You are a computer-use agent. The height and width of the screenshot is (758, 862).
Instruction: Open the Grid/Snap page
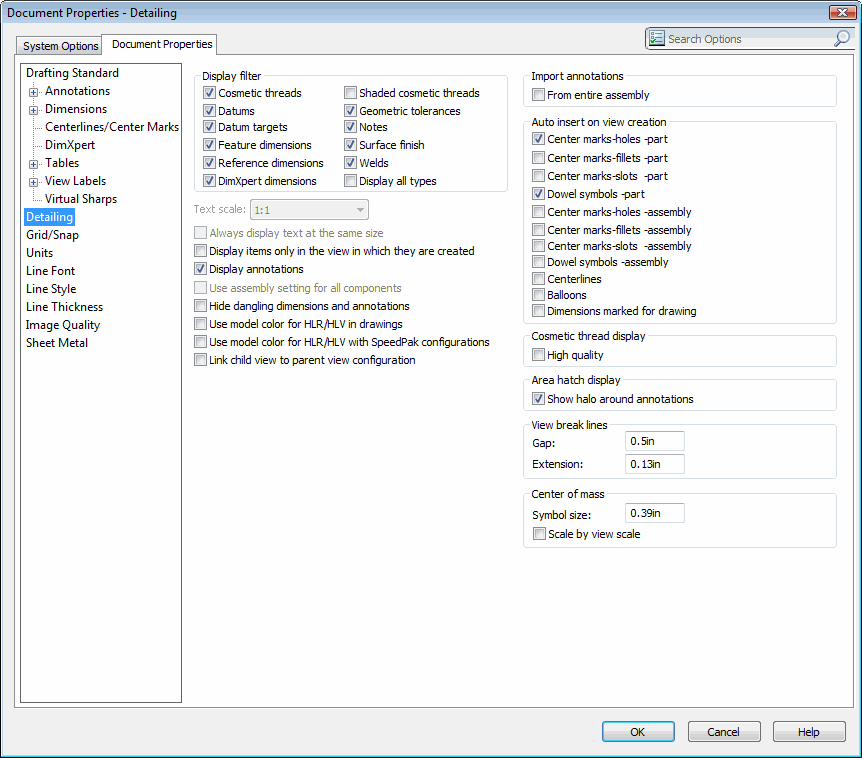[52, 235]
